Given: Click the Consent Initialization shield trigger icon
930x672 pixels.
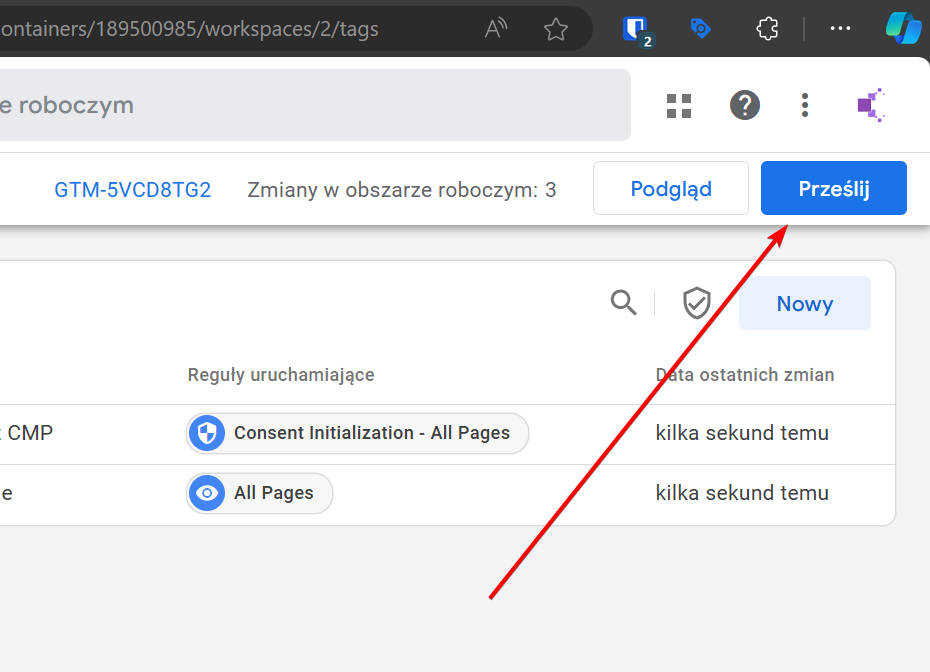Looking at the screenshot, I should [207, 433].
